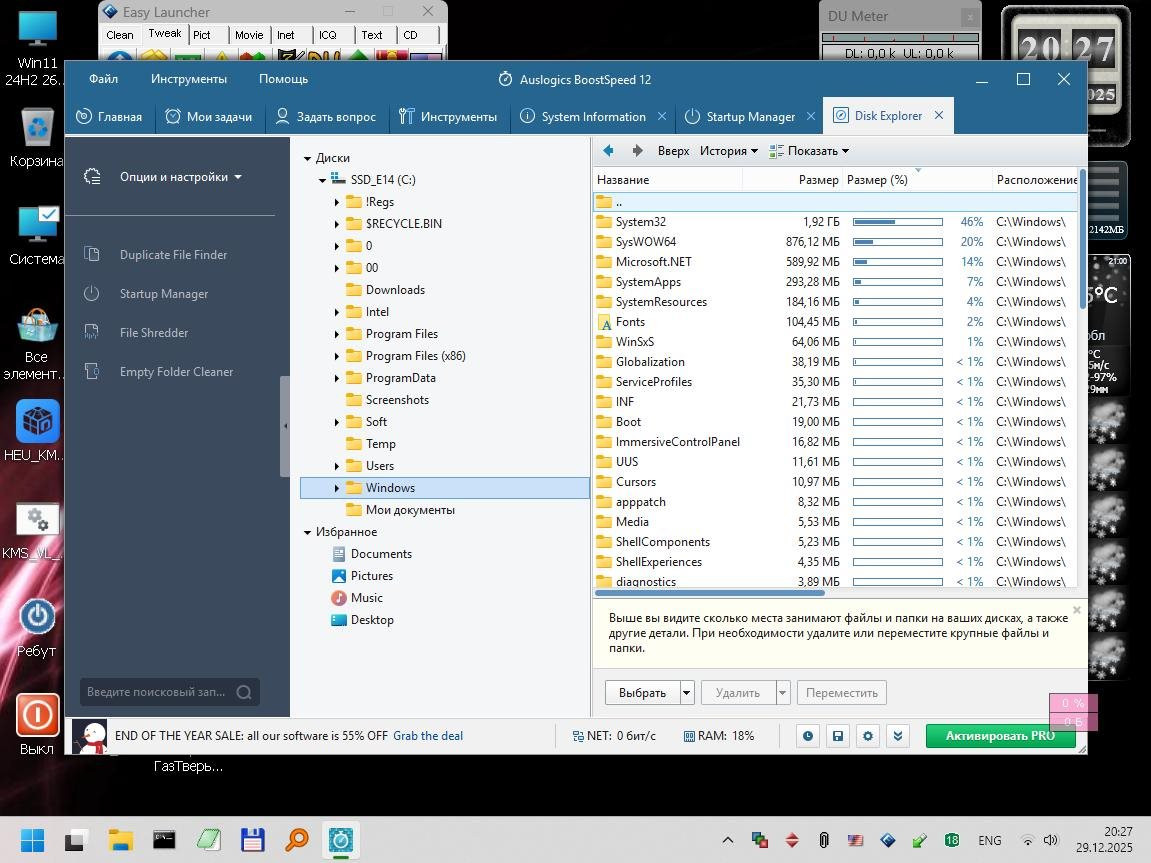This screenshot has height=863, width=1151.
Task: Sort by Размер column header
Action: (x=818, y=180)
